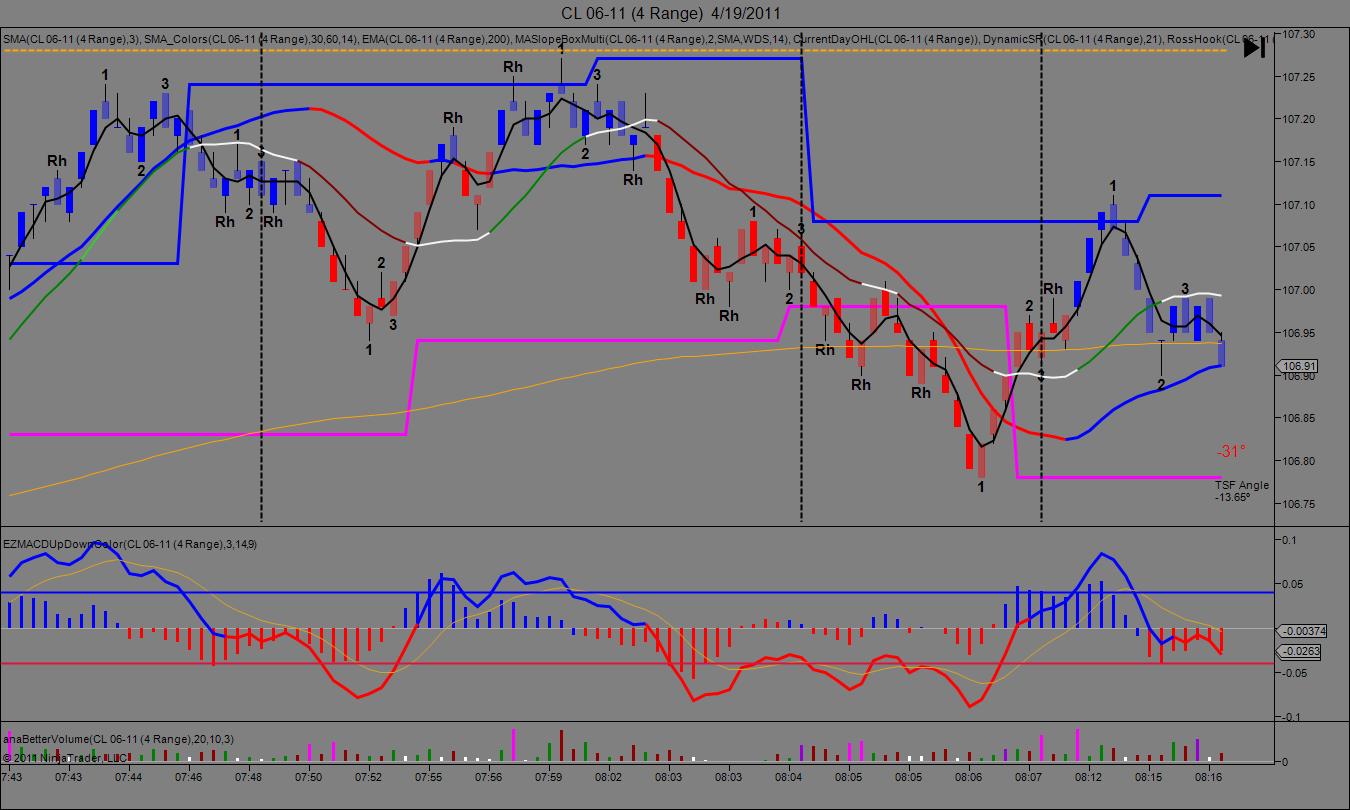Click the 08:12 time axis label
1350x810 pixels.
click(1089, 776)
